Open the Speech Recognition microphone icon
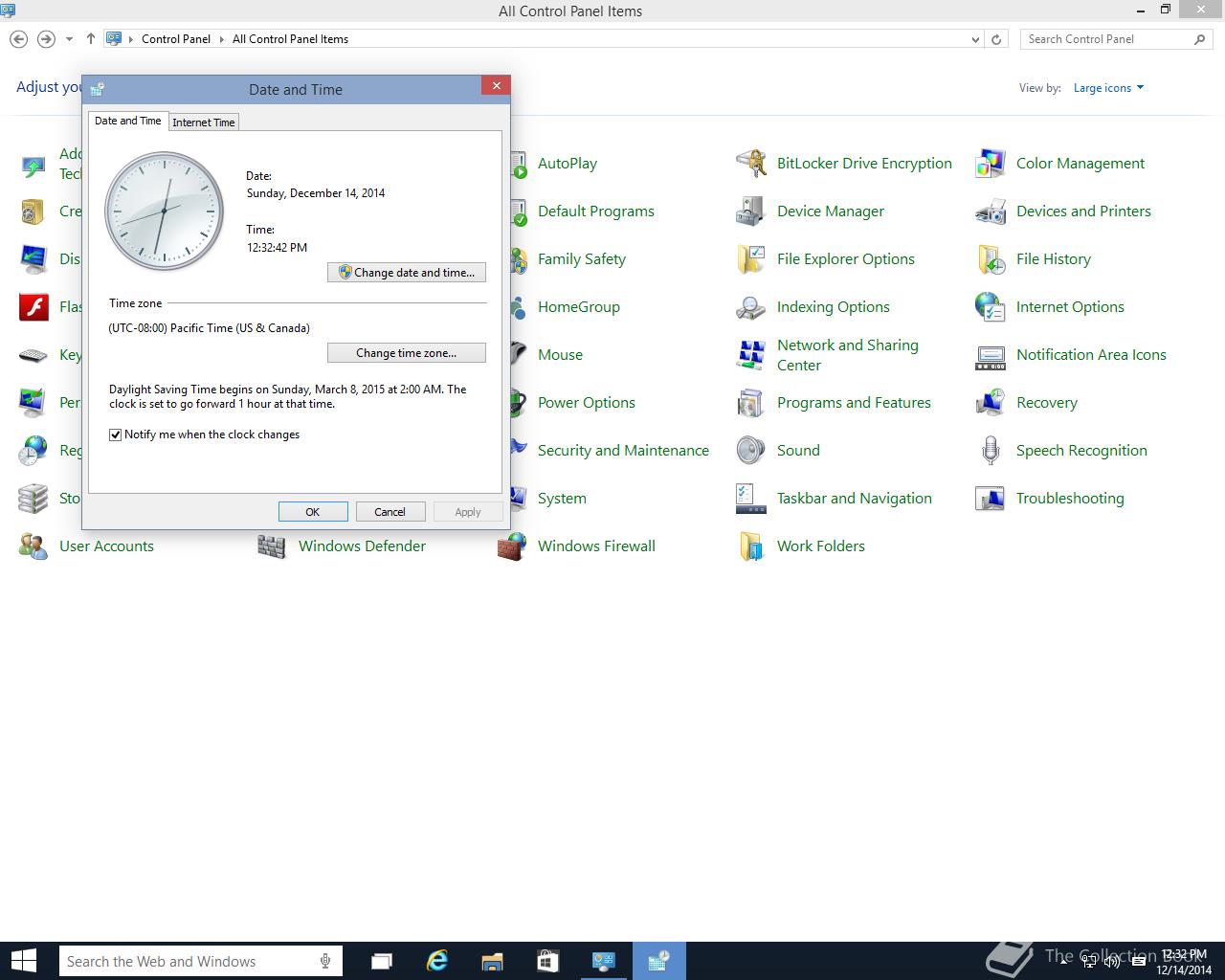 coord(991,451)
